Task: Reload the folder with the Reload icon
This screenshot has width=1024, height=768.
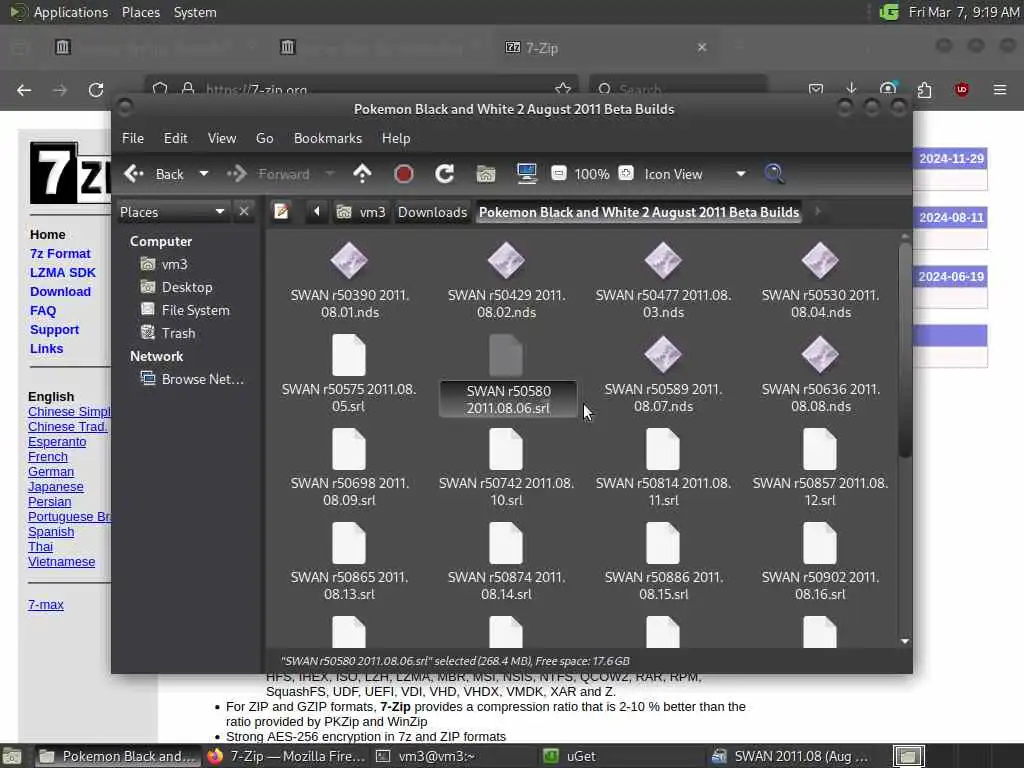Action: point(445,174)
